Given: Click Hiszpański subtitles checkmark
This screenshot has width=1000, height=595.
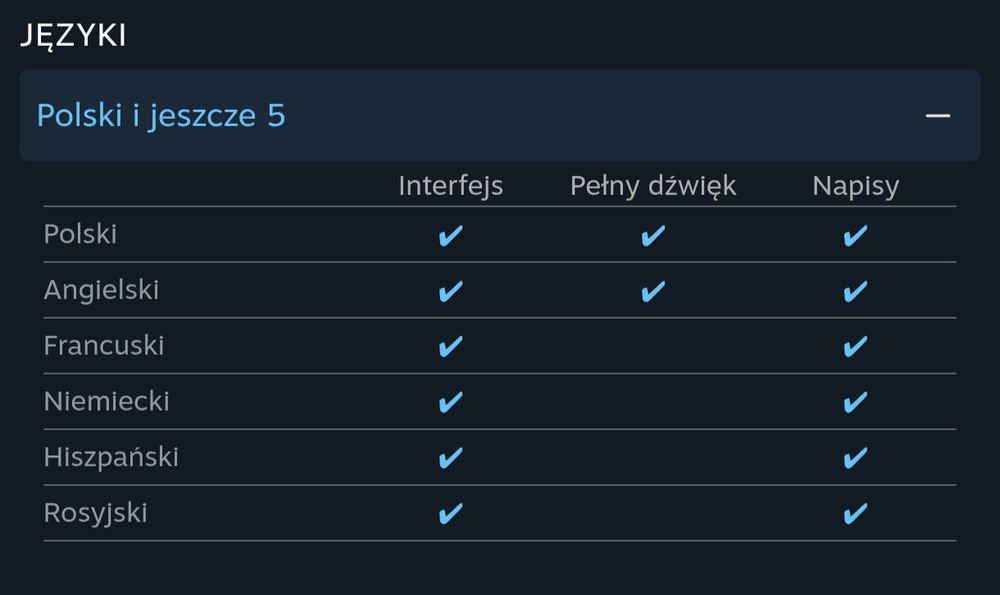Looking at the screenshot, I should (x=855, y=458).
